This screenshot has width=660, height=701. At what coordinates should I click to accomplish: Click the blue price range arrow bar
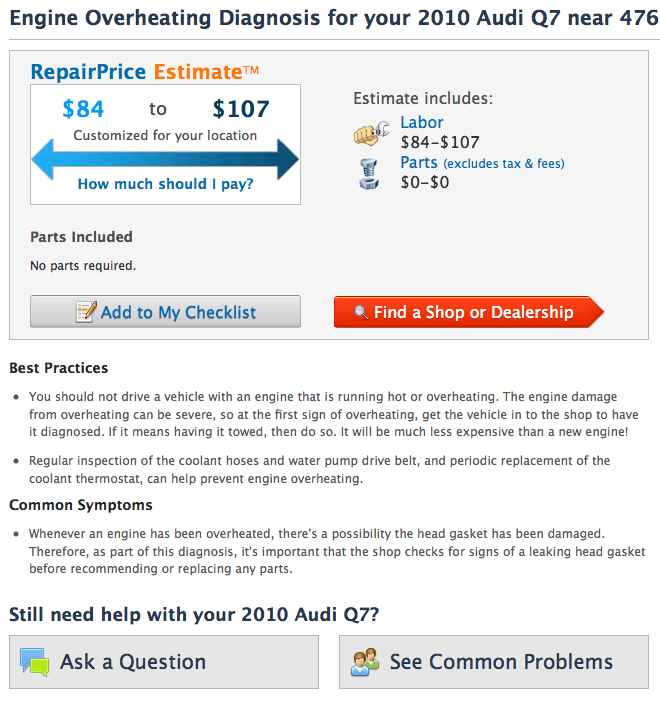pos(165,159)
